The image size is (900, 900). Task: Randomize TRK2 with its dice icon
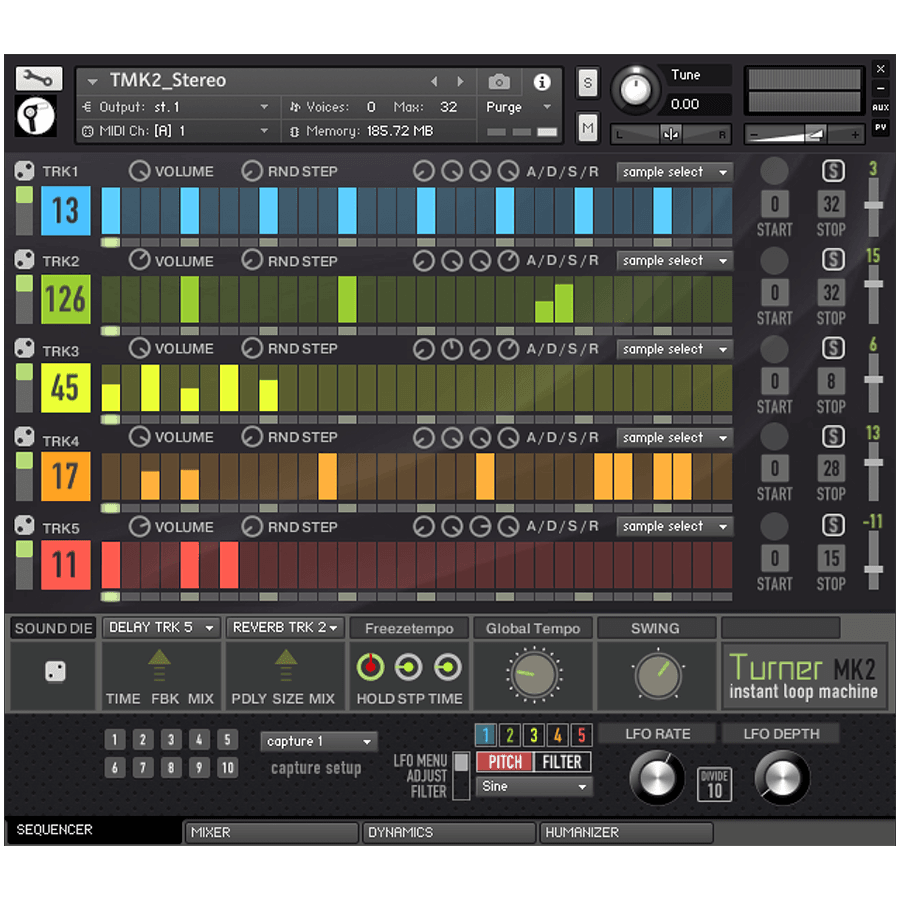[25, 260]
